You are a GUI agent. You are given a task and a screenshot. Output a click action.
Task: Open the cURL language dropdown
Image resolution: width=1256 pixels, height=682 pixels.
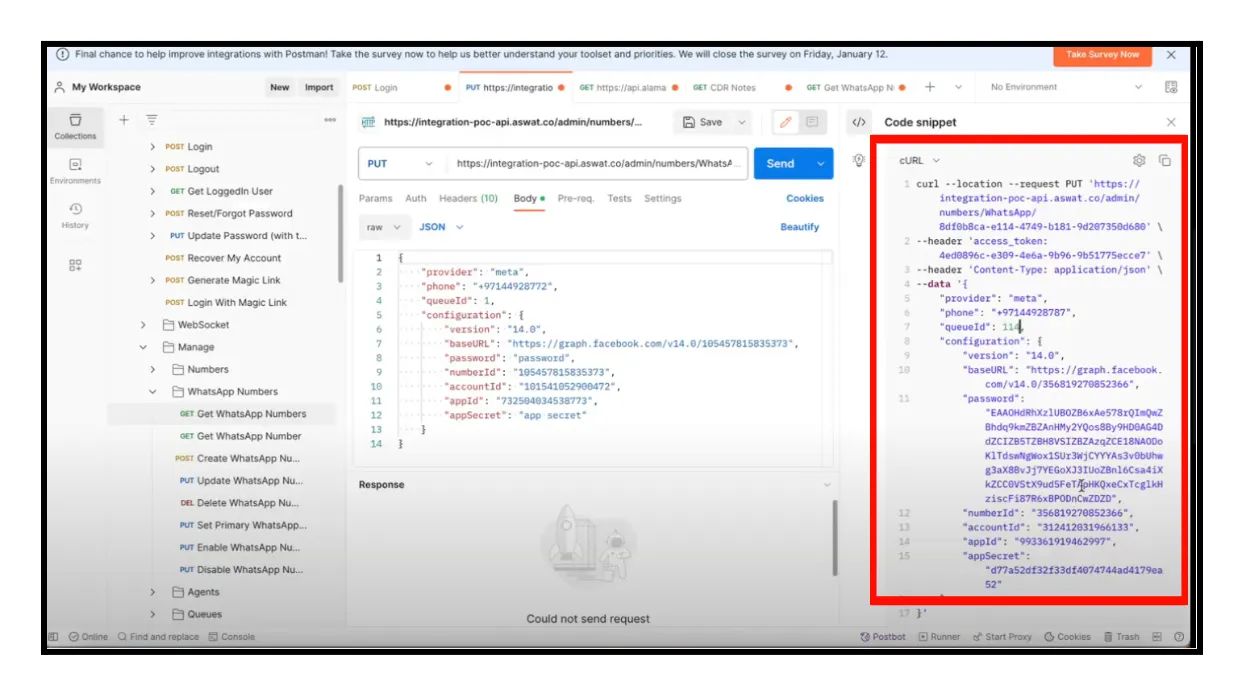[x=919, y=160]
